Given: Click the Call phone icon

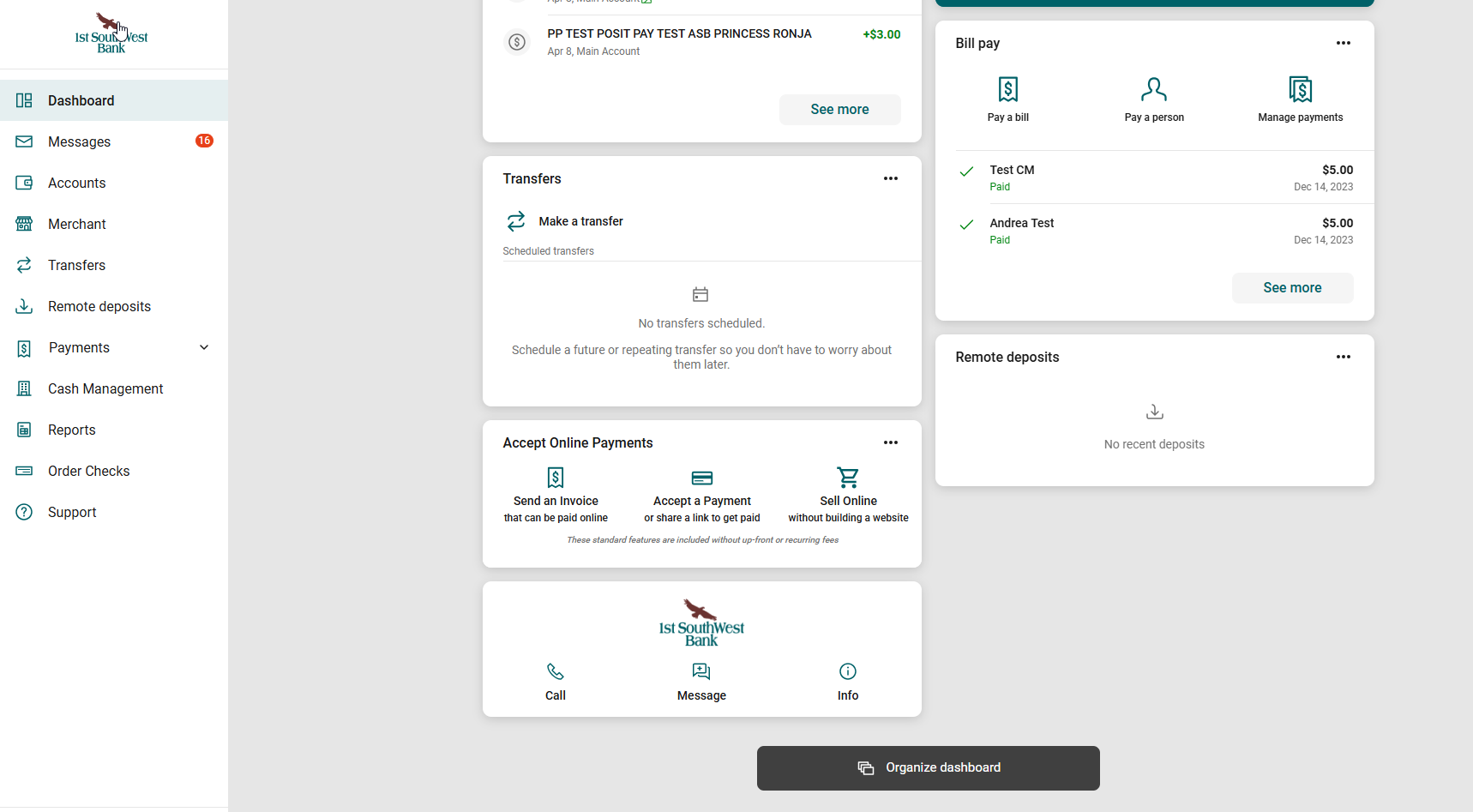Looking at the screenshot, I should [555, 671].
